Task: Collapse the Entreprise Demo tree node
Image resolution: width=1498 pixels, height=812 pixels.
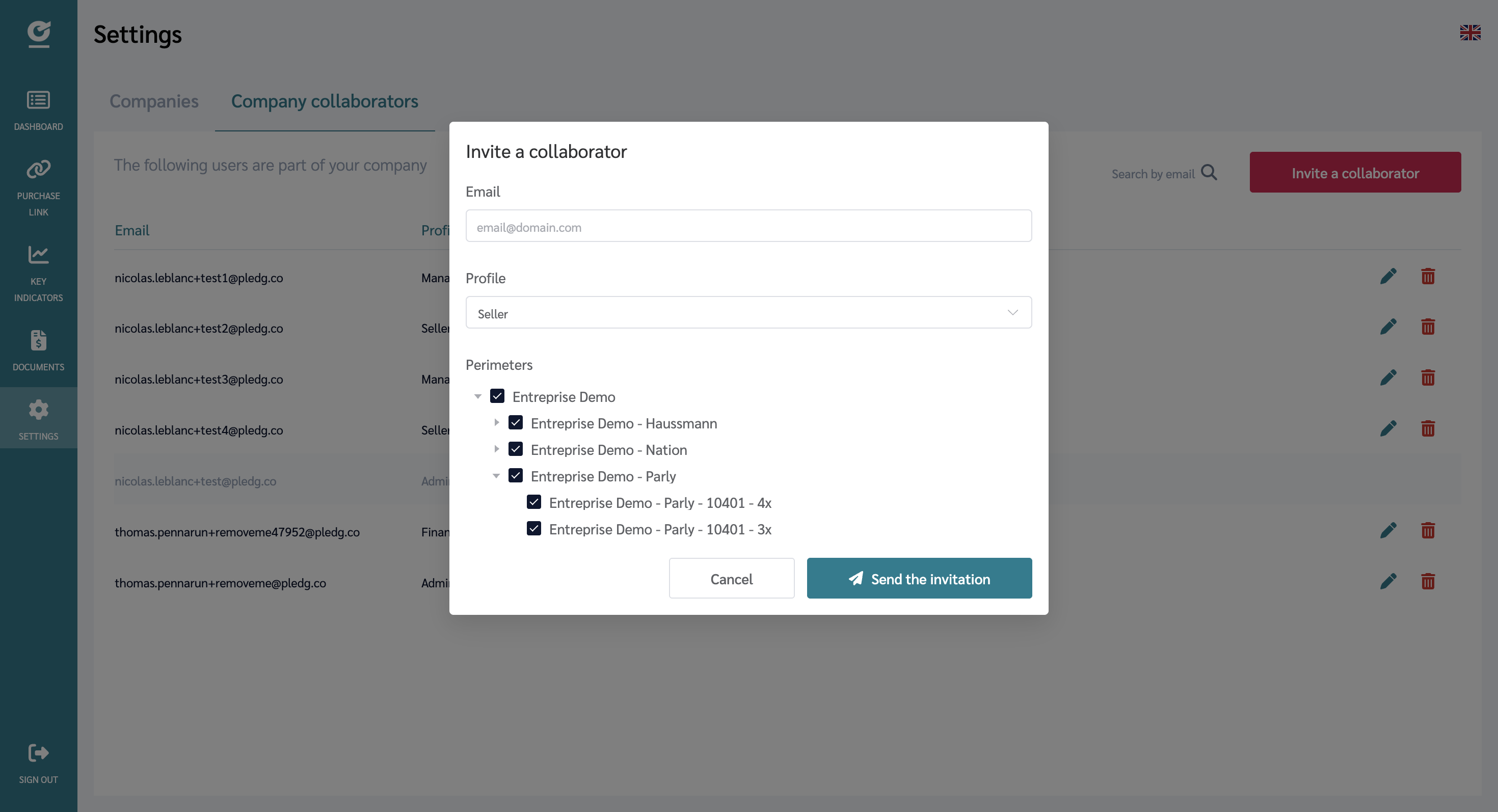Action: point(478,396)
